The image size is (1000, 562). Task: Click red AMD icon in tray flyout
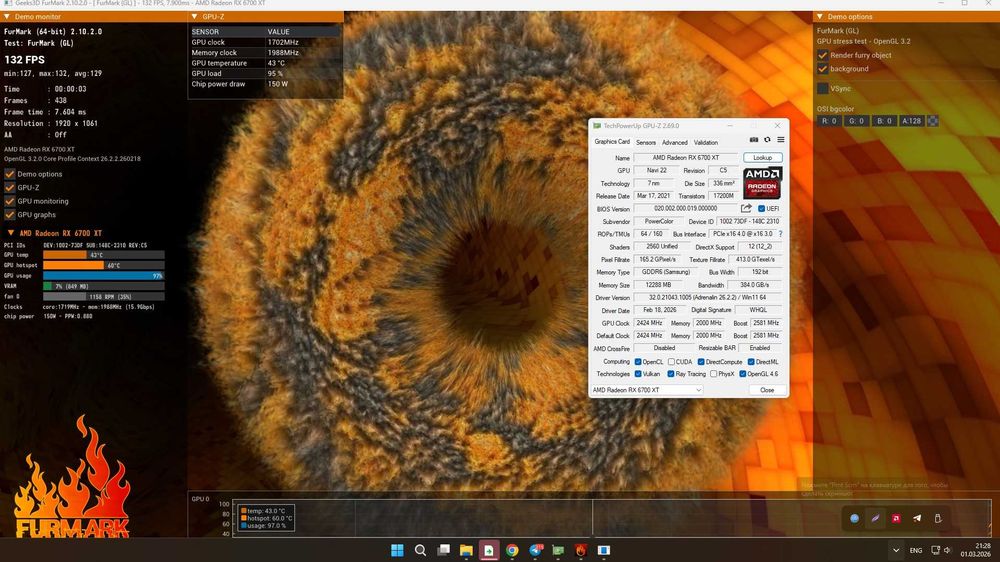(x=896, y=519)
